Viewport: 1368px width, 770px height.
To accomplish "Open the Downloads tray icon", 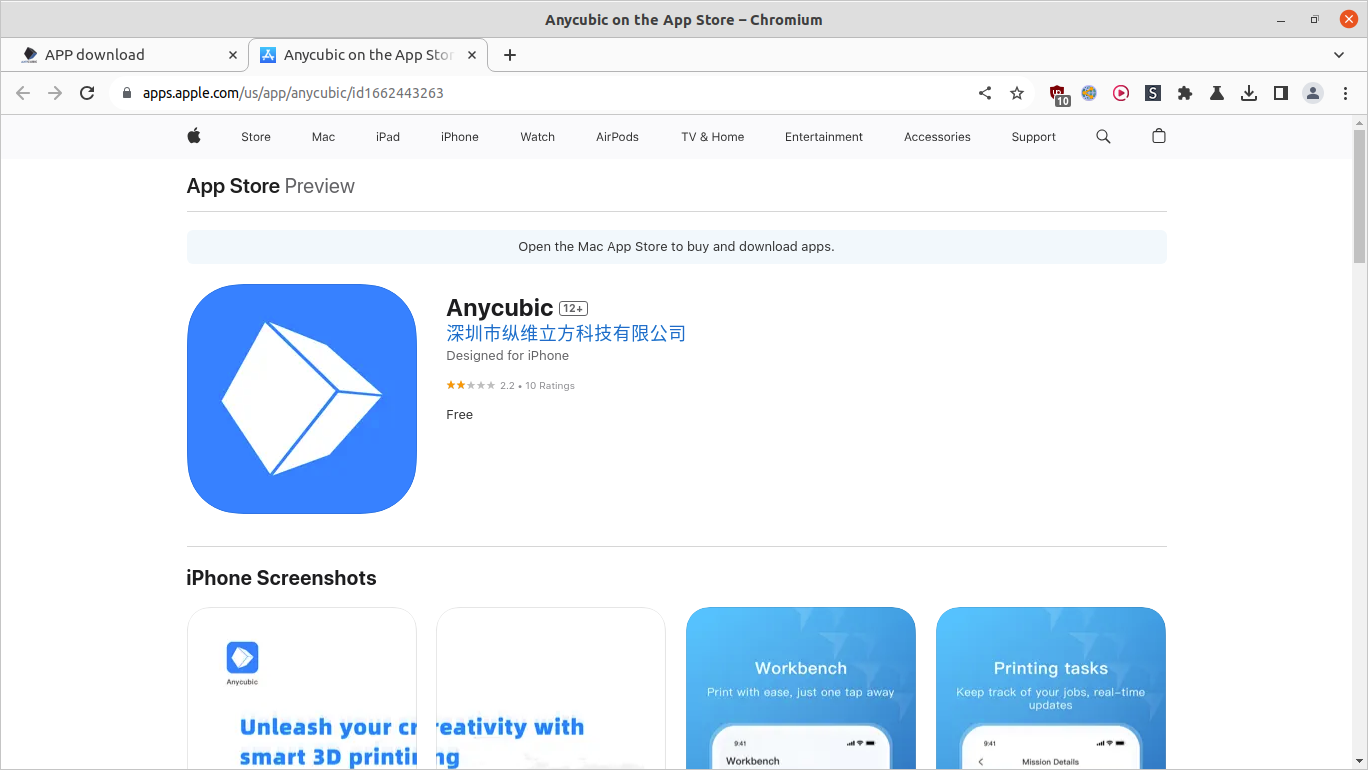I will (x=1249, y=93).
